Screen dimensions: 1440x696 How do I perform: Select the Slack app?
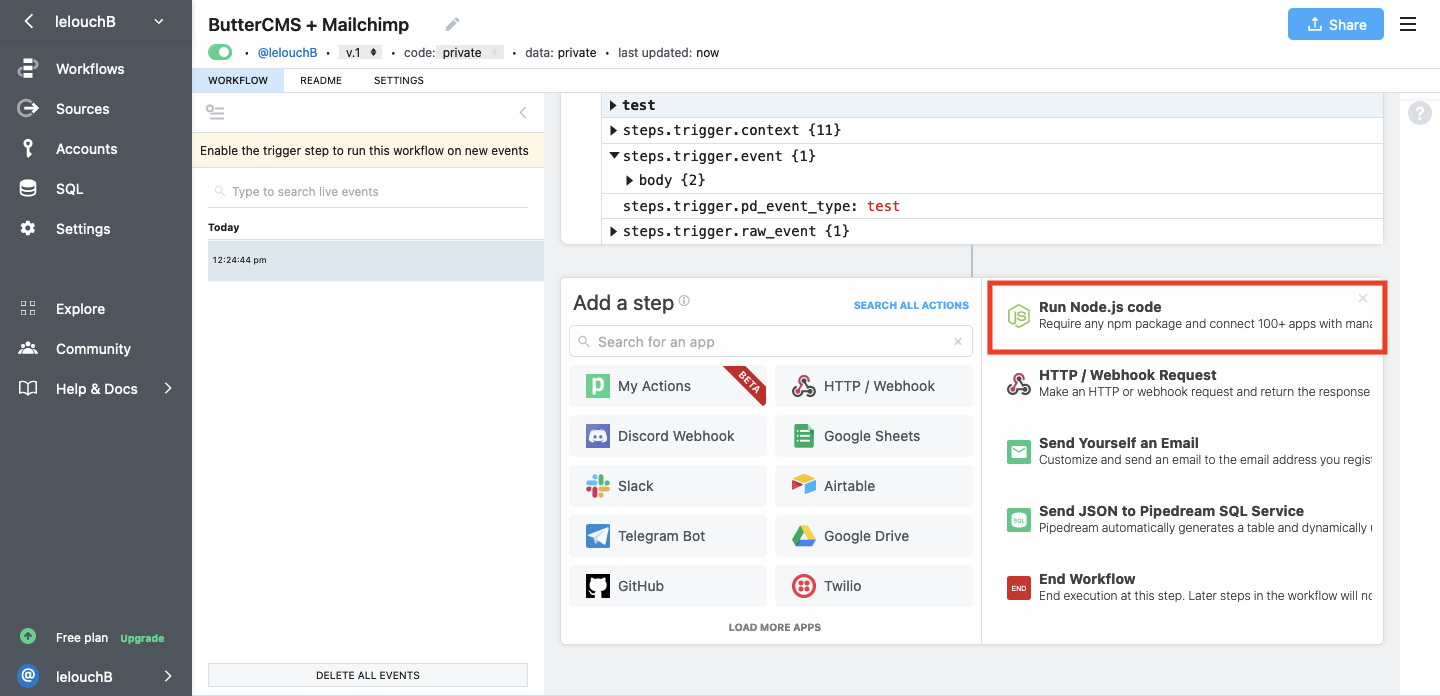668,486
